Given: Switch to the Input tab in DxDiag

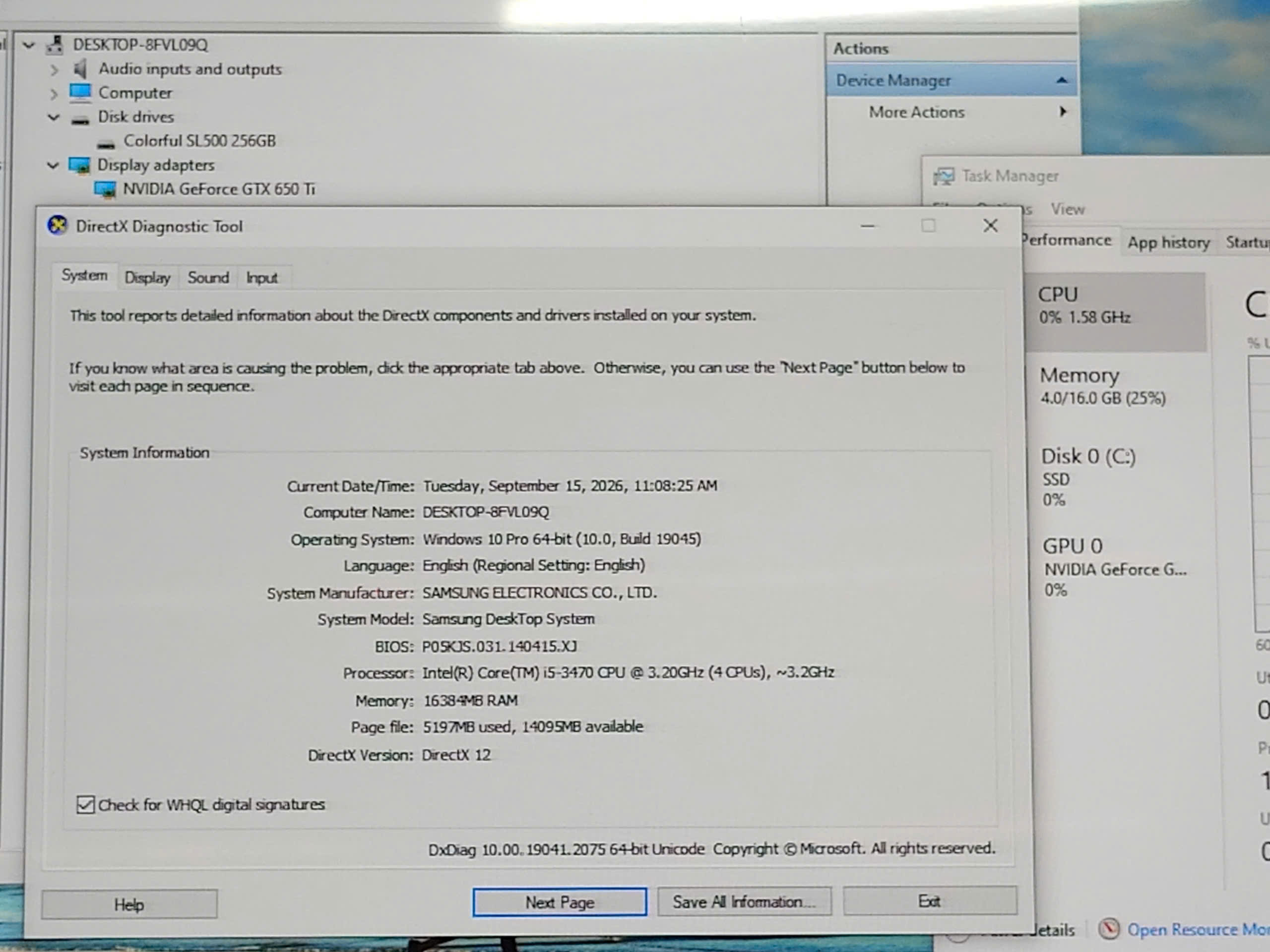Looking at the screenshot, I should [262, 278].
